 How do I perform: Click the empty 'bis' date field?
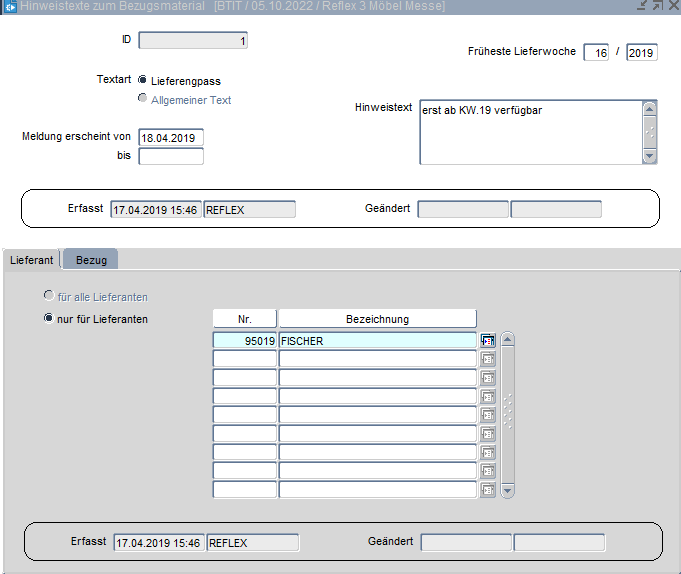(171, 156)
